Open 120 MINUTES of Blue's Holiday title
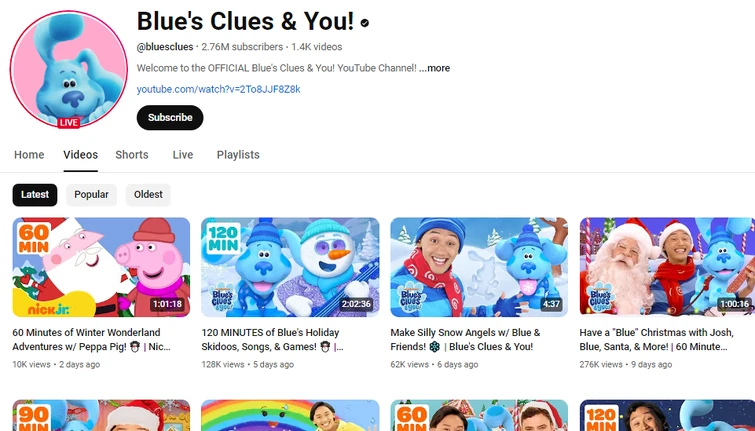 (273, 340)
